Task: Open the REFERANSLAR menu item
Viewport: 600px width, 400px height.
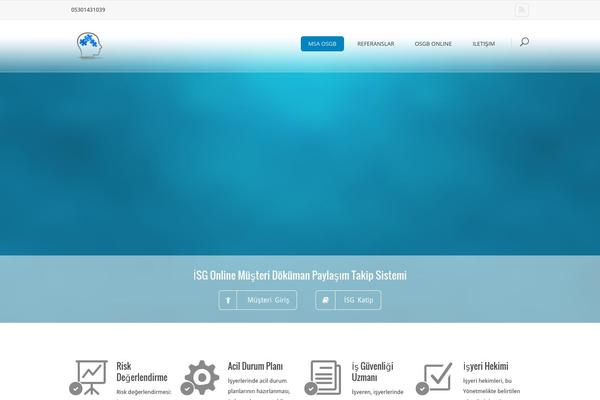Action: pyautogui.click(x=375, y=44)
